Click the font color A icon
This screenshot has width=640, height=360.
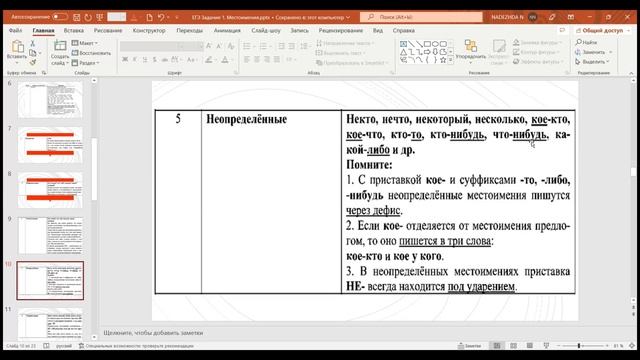[225, 60]
